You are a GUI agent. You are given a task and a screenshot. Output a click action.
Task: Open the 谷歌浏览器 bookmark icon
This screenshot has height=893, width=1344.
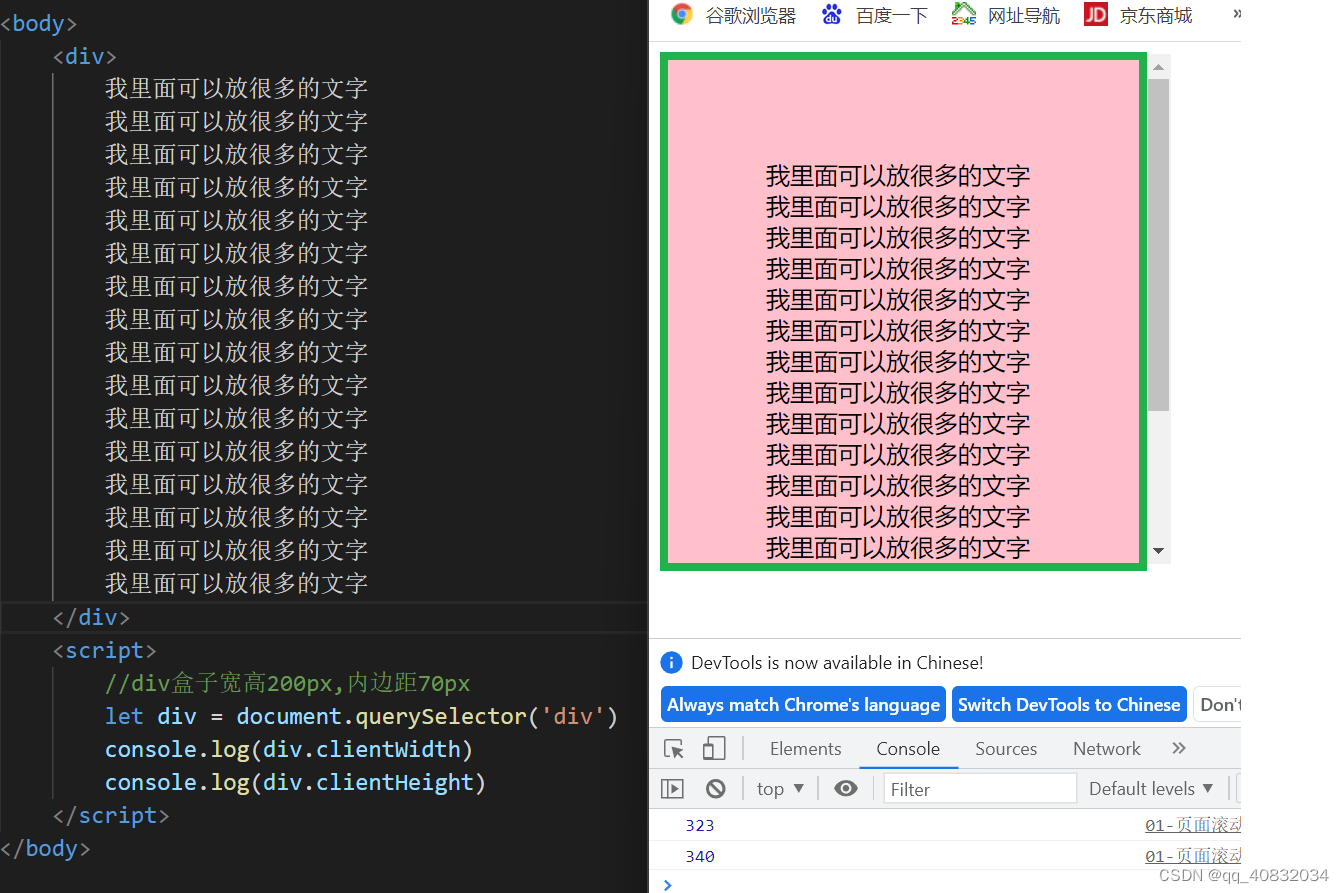pos(682,15)
